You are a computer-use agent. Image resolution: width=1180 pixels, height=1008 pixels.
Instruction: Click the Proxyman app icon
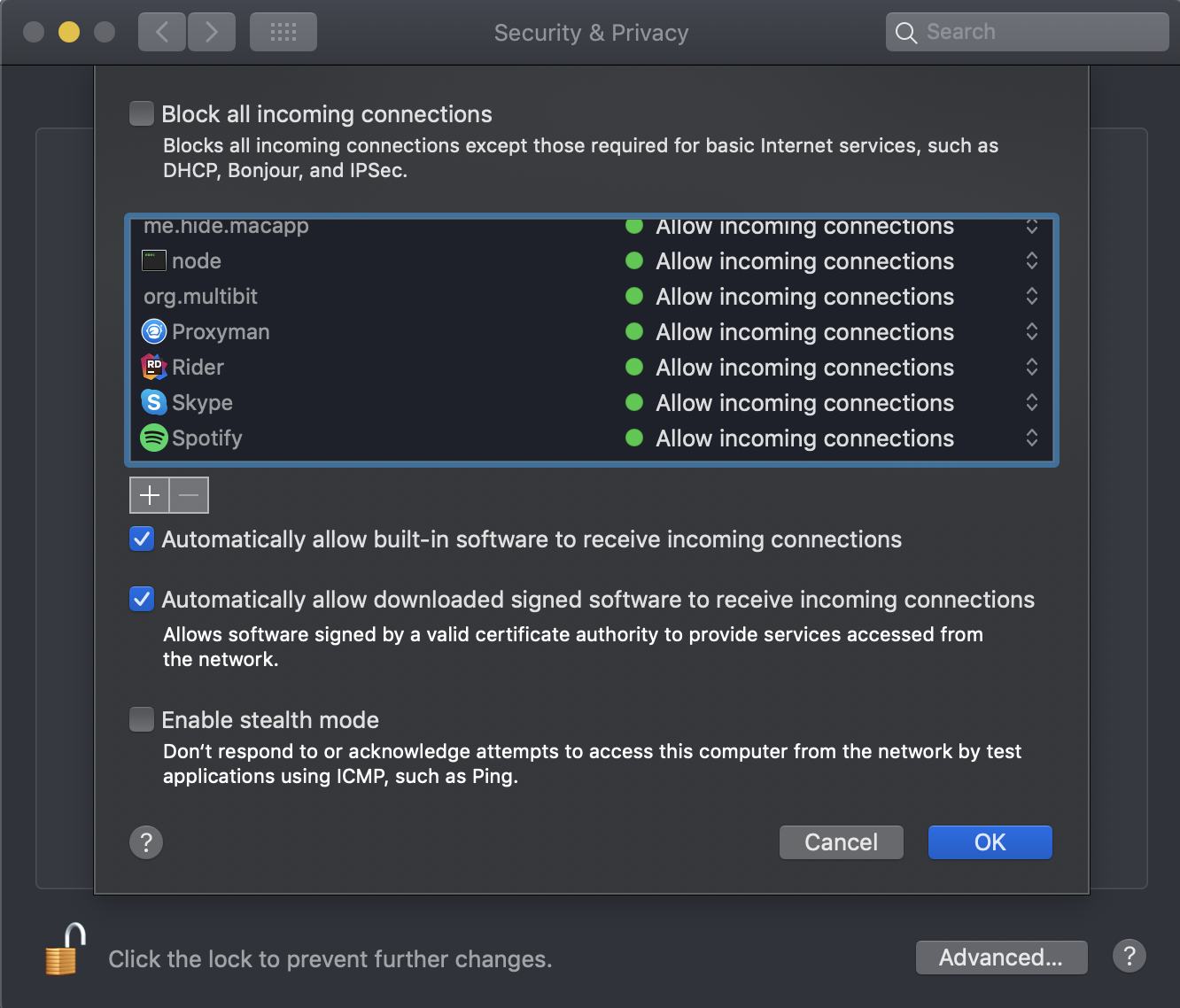pos(151,331)
